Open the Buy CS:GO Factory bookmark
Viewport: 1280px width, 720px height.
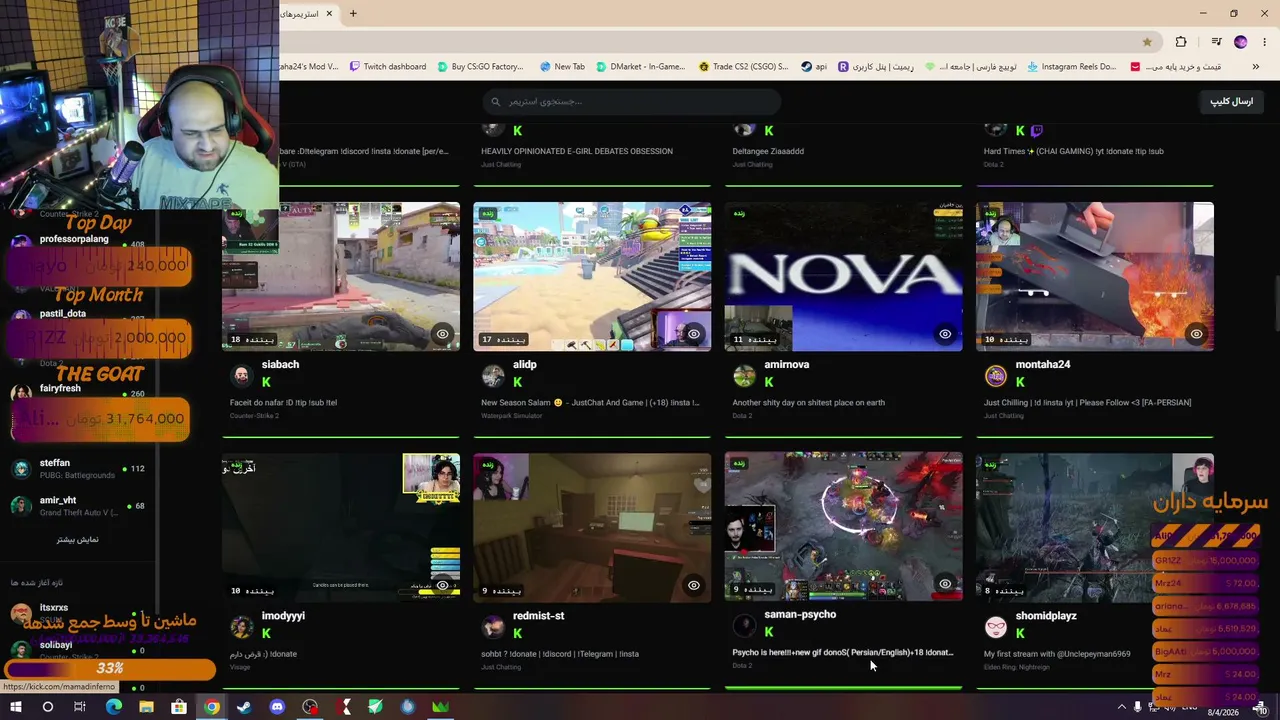pyautogui.click(x=480, y=67)
